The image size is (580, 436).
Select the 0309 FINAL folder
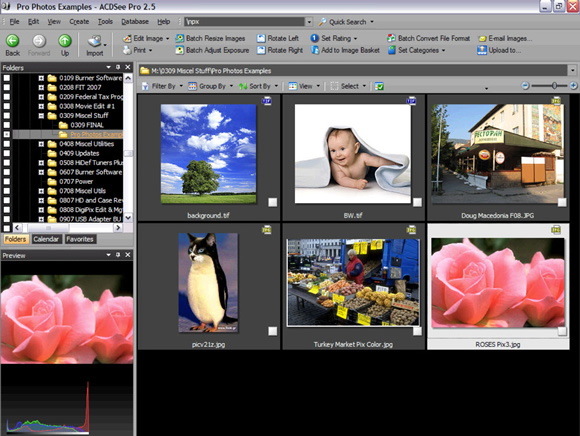(x=87, y=125)
